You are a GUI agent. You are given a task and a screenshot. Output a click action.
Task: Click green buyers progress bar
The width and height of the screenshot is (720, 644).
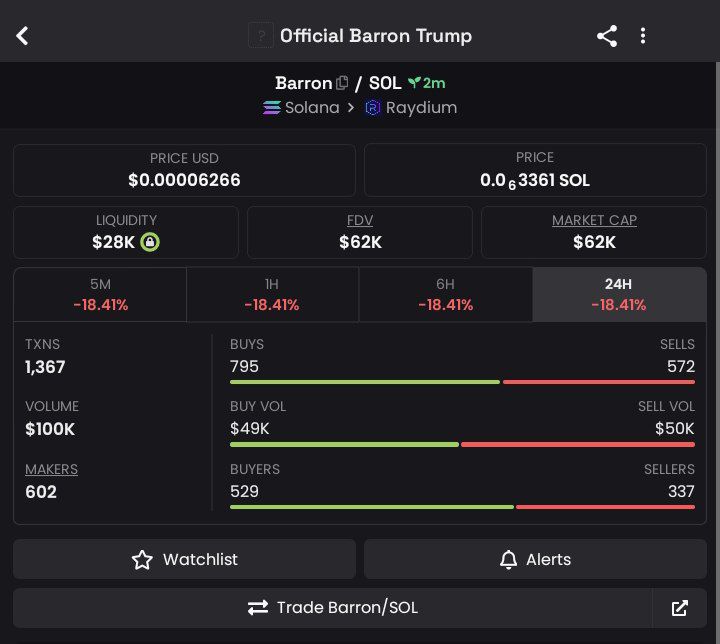[372, 507]
